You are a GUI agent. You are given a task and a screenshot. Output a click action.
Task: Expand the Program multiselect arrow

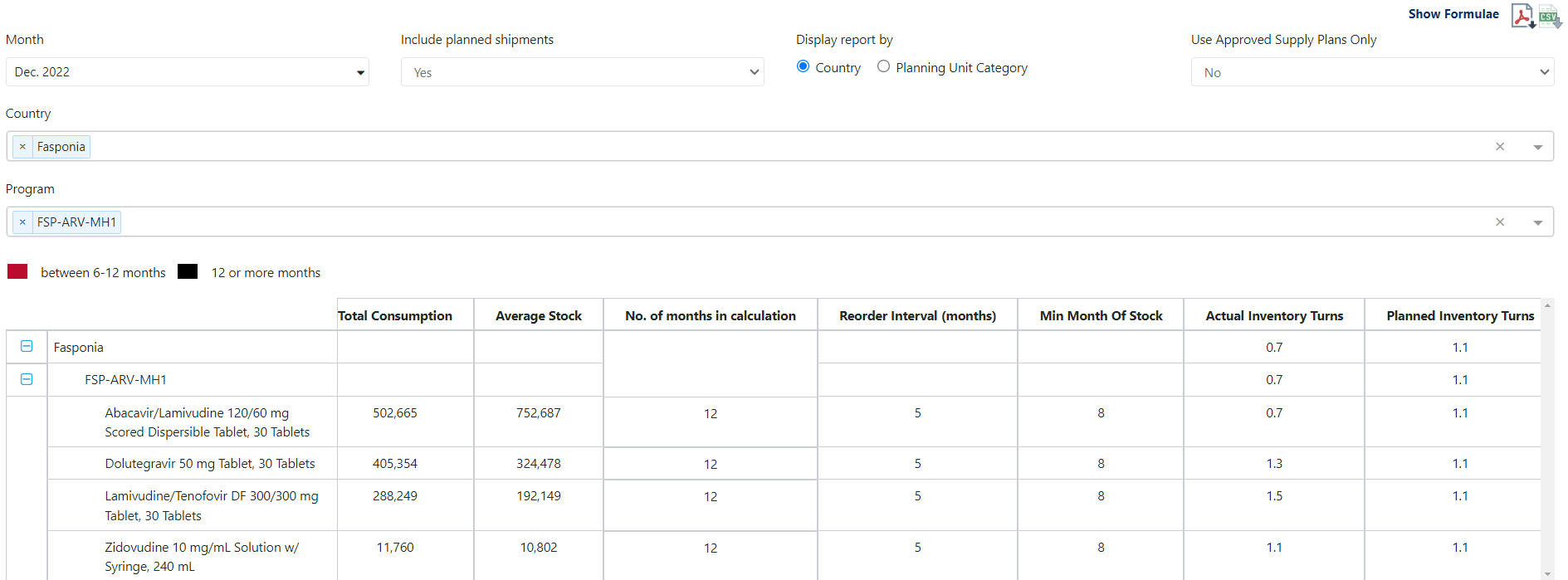click(x=1537, y=222)
